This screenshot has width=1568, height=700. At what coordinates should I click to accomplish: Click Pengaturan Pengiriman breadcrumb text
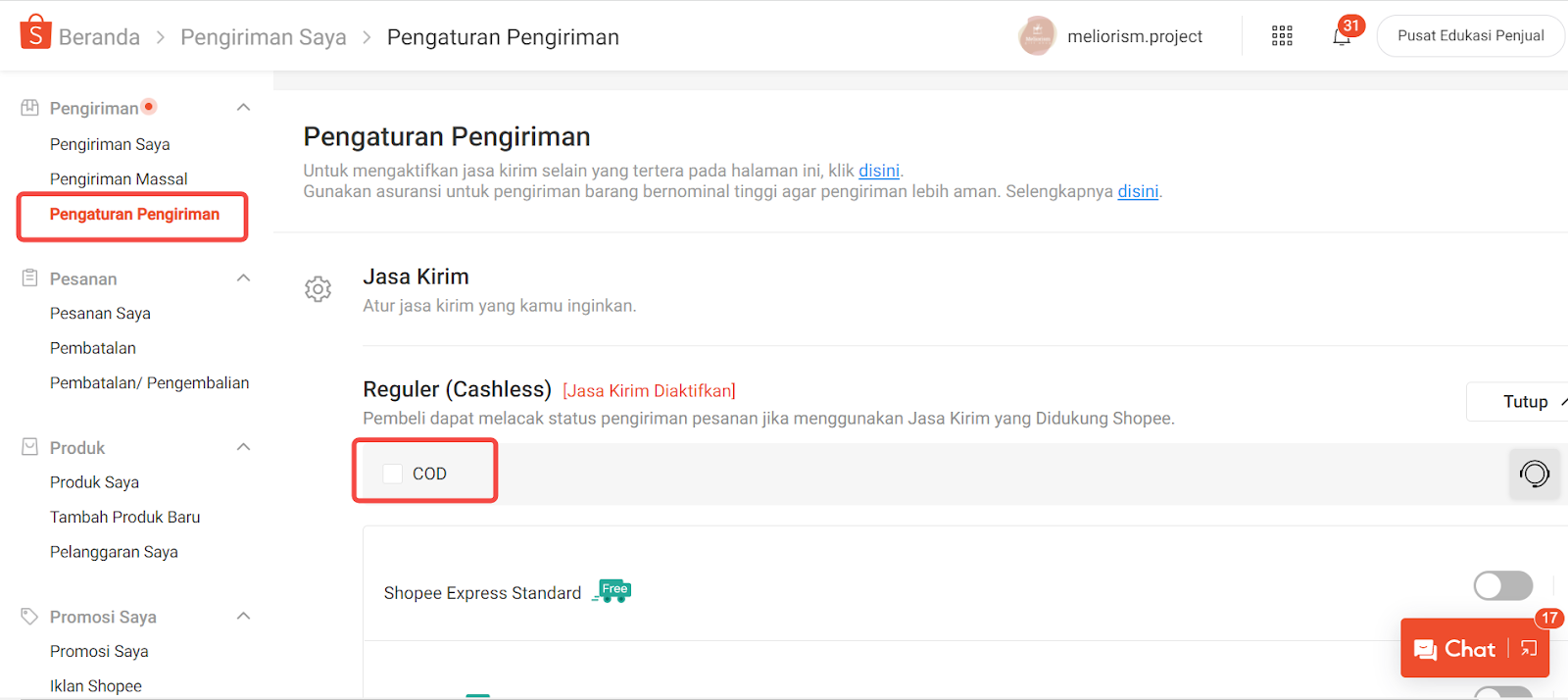pos(503,37)
